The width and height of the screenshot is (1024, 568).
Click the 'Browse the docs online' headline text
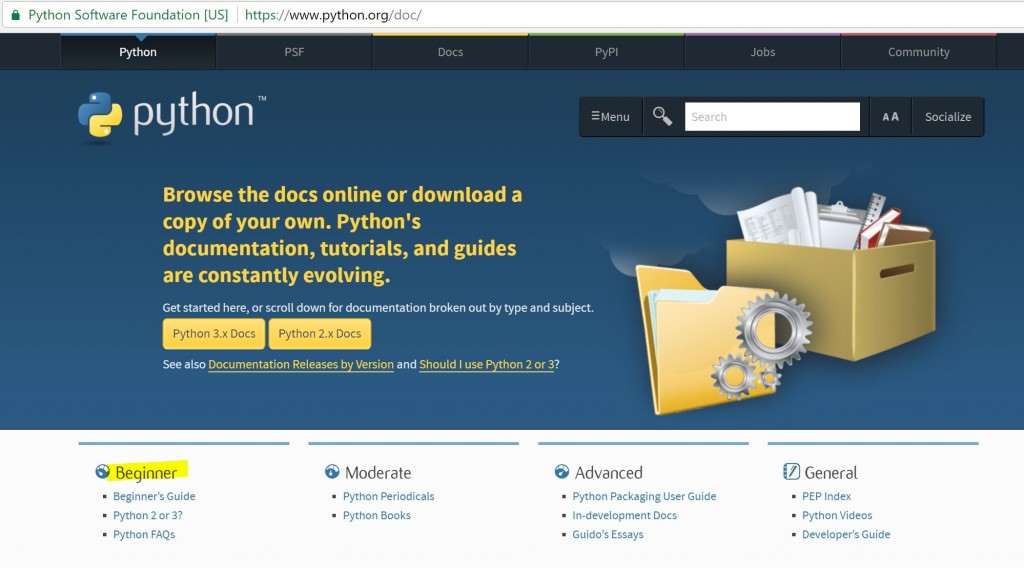[x=342, y=234]
